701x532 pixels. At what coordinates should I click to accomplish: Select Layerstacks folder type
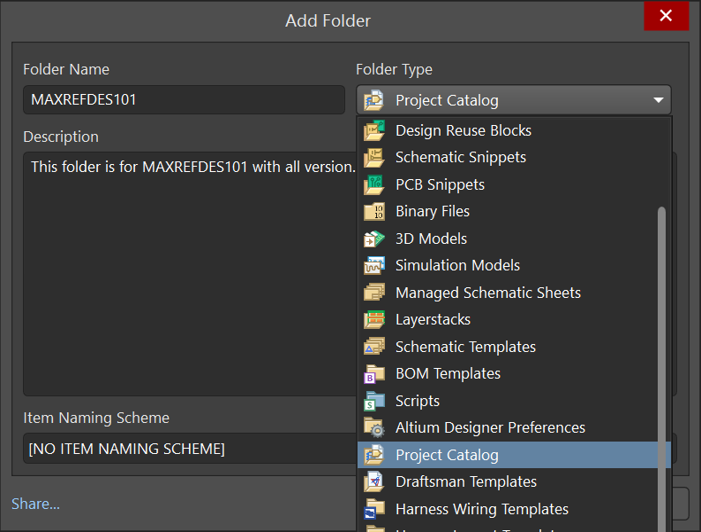coord(508,320)
